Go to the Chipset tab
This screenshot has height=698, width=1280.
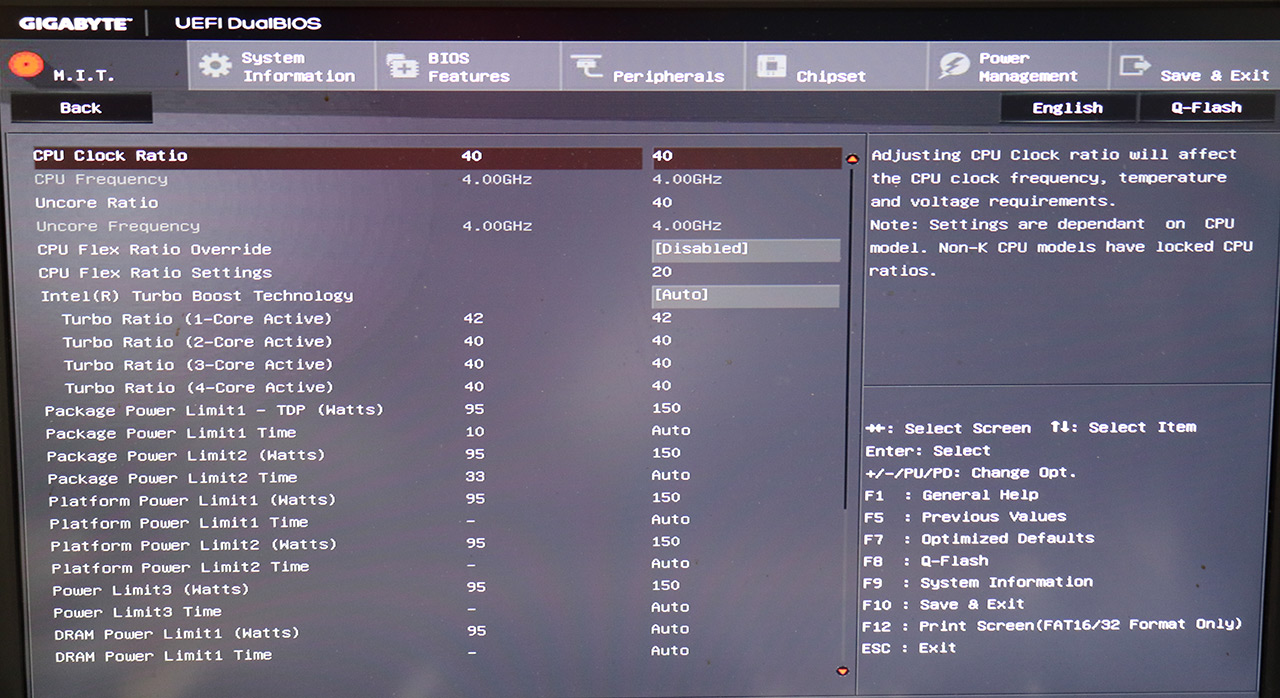(836, 67)
